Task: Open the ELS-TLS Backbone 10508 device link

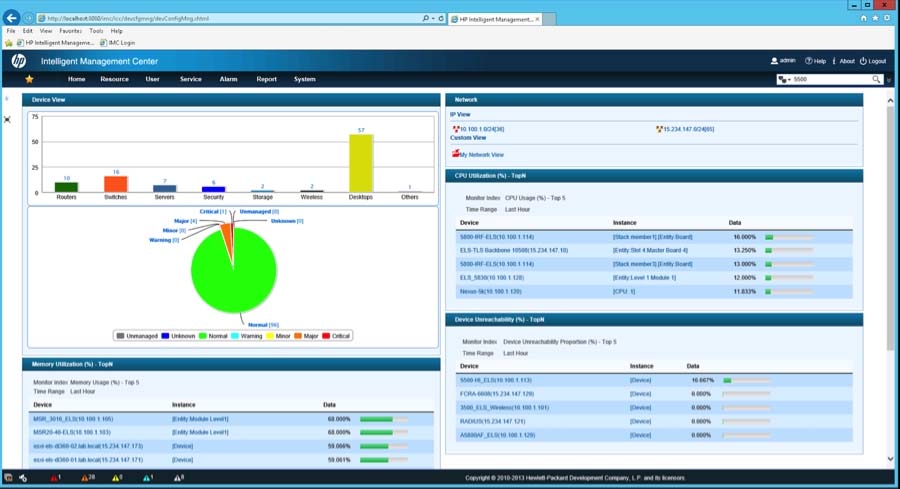Action: click(x=514, y=250)
